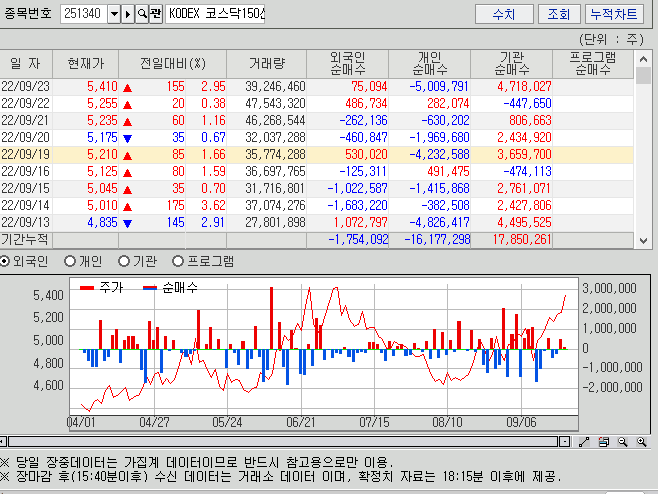The width and height of the screenshot is (658, 494).
Task: Click the chart window layout icon
Action: (603, 442)
